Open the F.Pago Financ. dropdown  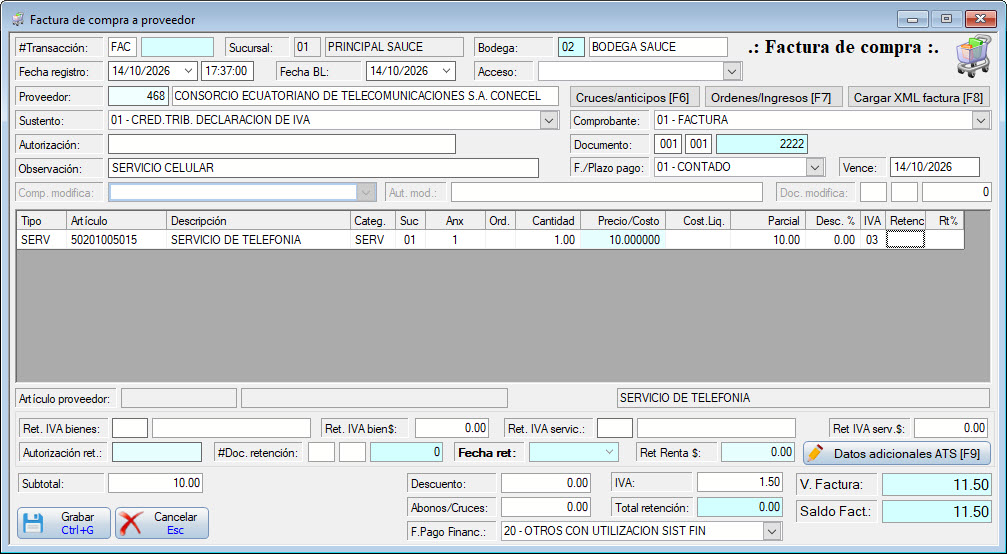click(771, 531)
